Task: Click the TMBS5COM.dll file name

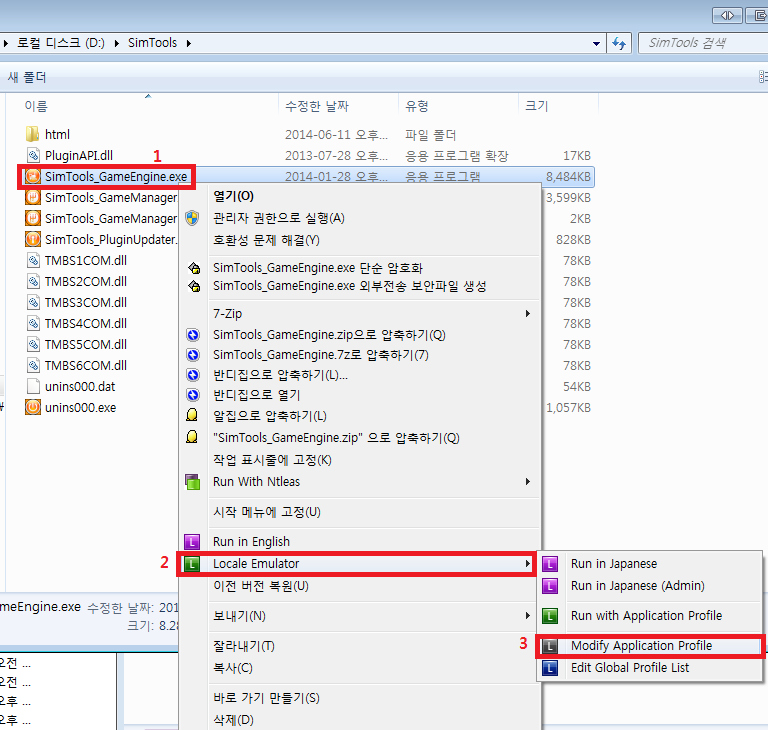Action: pos(86,344)
